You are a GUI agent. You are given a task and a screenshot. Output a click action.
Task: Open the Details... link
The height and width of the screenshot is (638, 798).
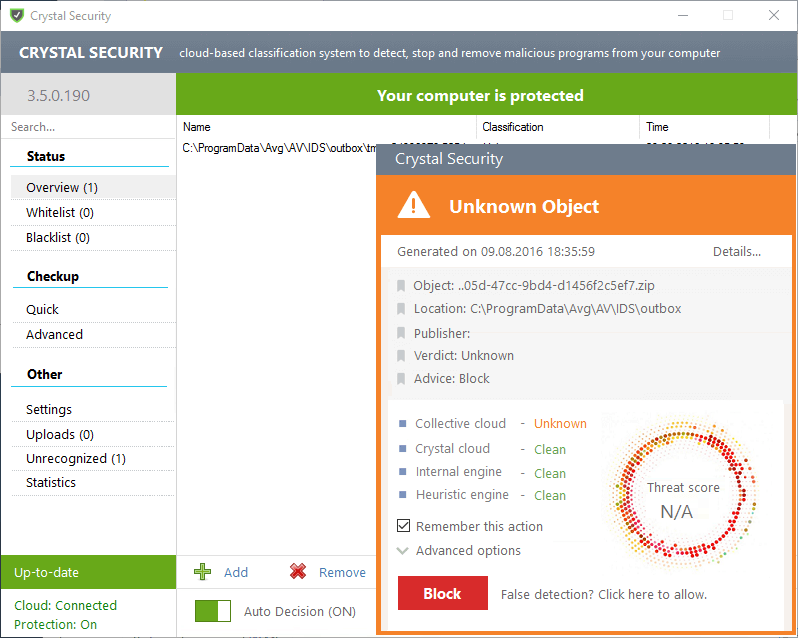coord(736,251)
